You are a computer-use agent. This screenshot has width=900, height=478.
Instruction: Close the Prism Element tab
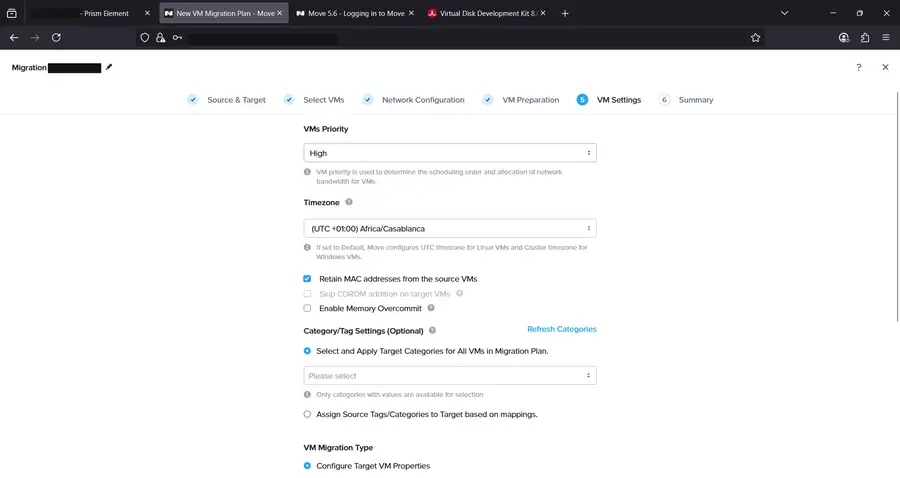tap(147, 13)
